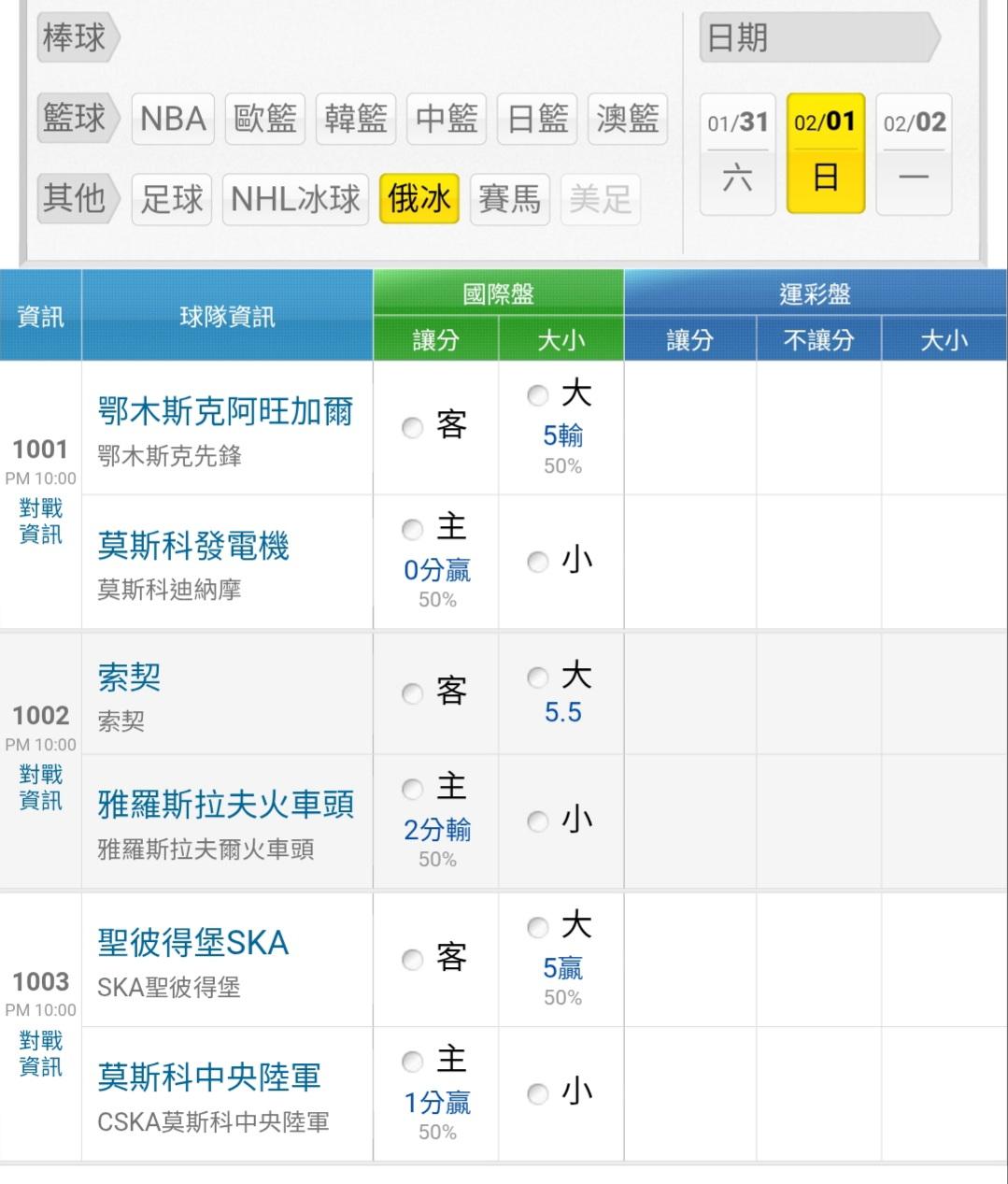Pick 大 radio for match 1002
The image size is (1008, 1184).
538,678
